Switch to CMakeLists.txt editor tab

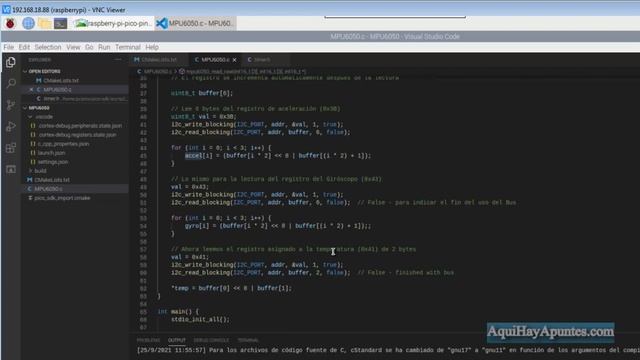coord(159,60)
